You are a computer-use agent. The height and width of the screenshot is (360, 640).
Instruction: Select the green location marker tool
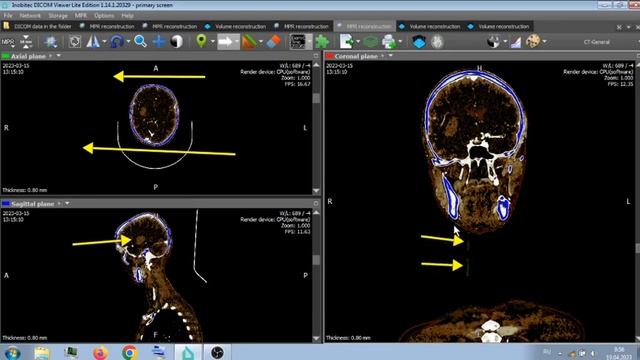pyautogui.click(x=201, y=41)
